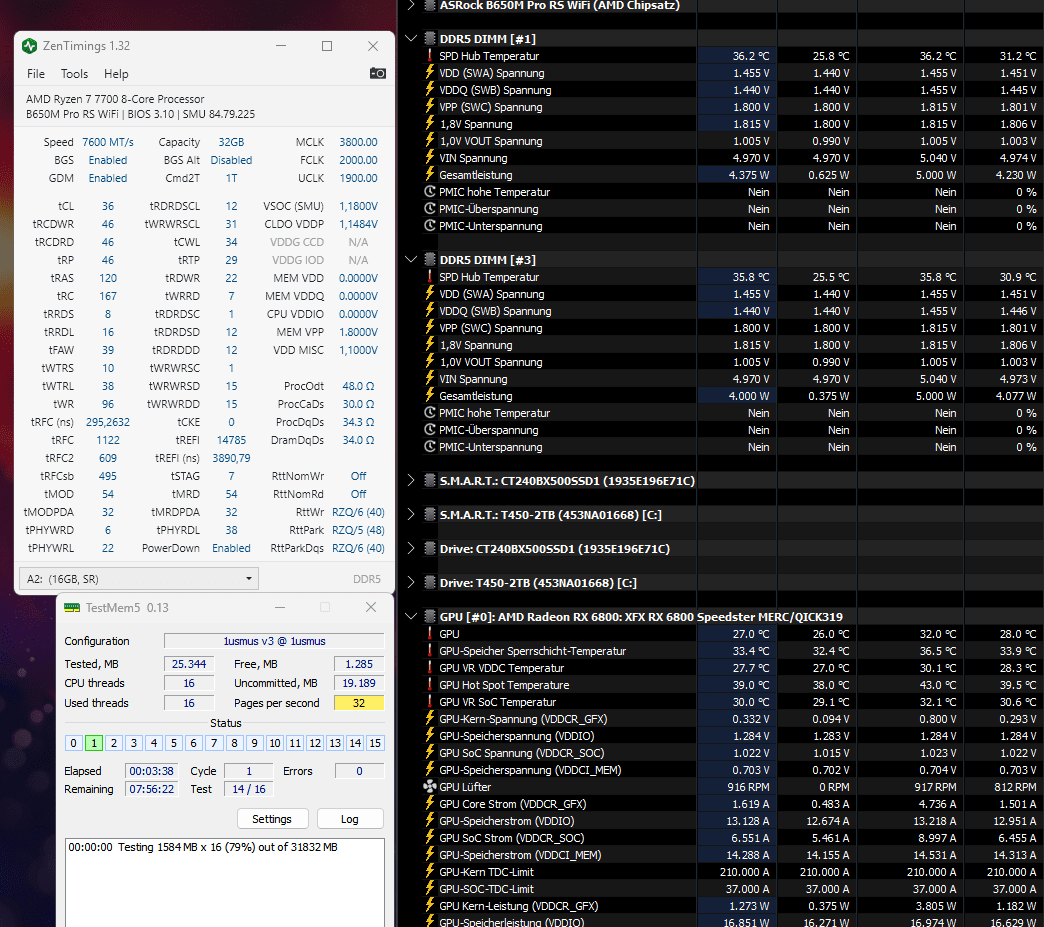Open the File menu in ZenTimings
This screenshot has width=1044, height=927.
coord(36,74)
